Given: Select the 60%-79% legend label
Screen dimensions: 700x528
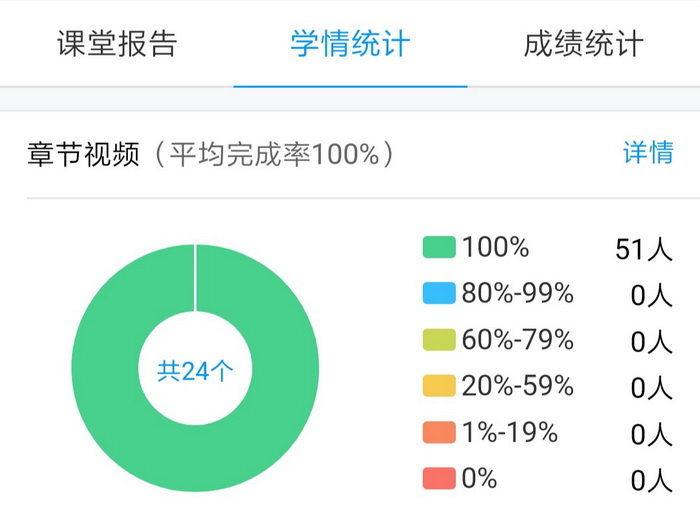Looking at the screenshot, I should click(518, 340).
